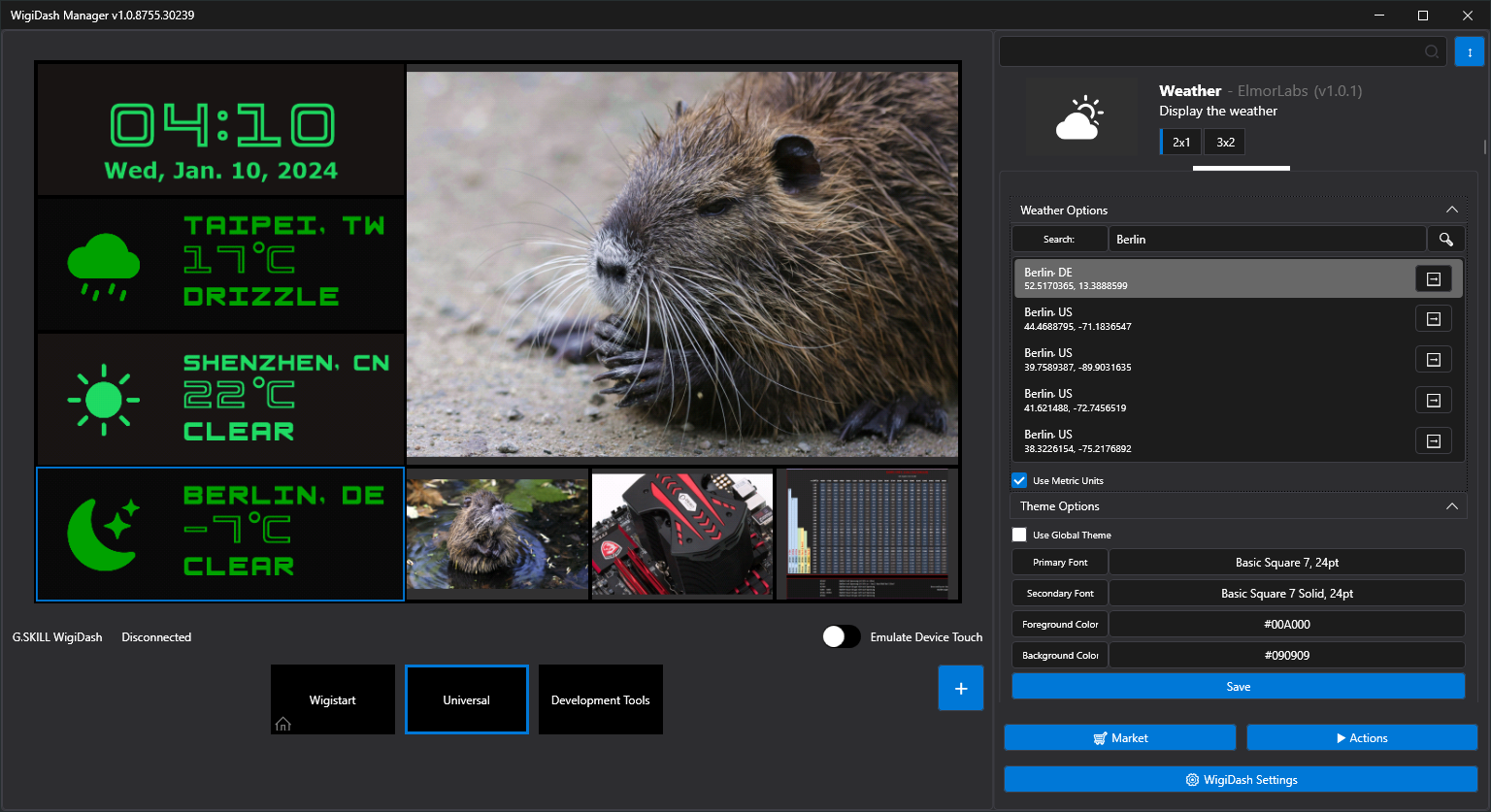
Task: Click the select icon for Berlin, DE
Action: (x=1433, y=279)
